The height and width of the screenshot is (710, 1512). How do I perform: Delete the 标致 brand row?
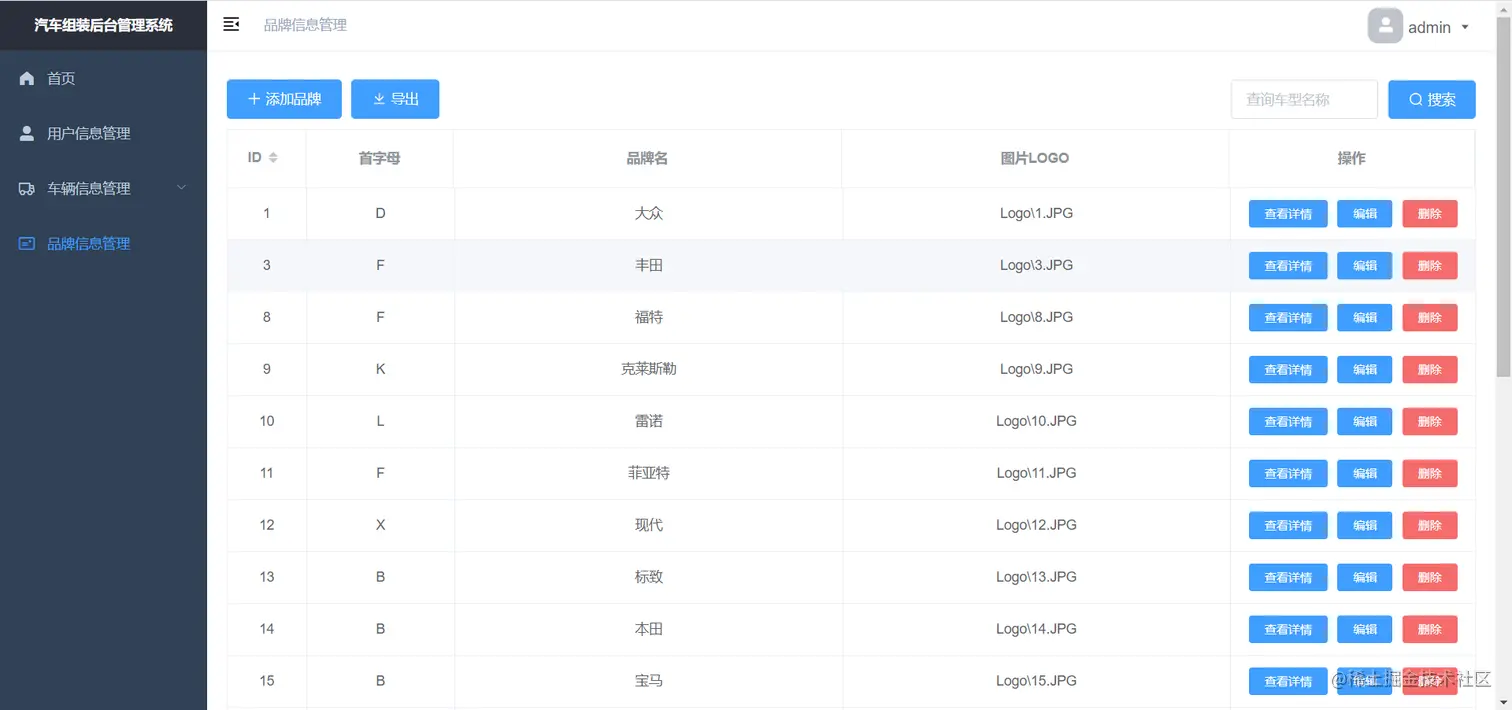(x=1430, y=578)
